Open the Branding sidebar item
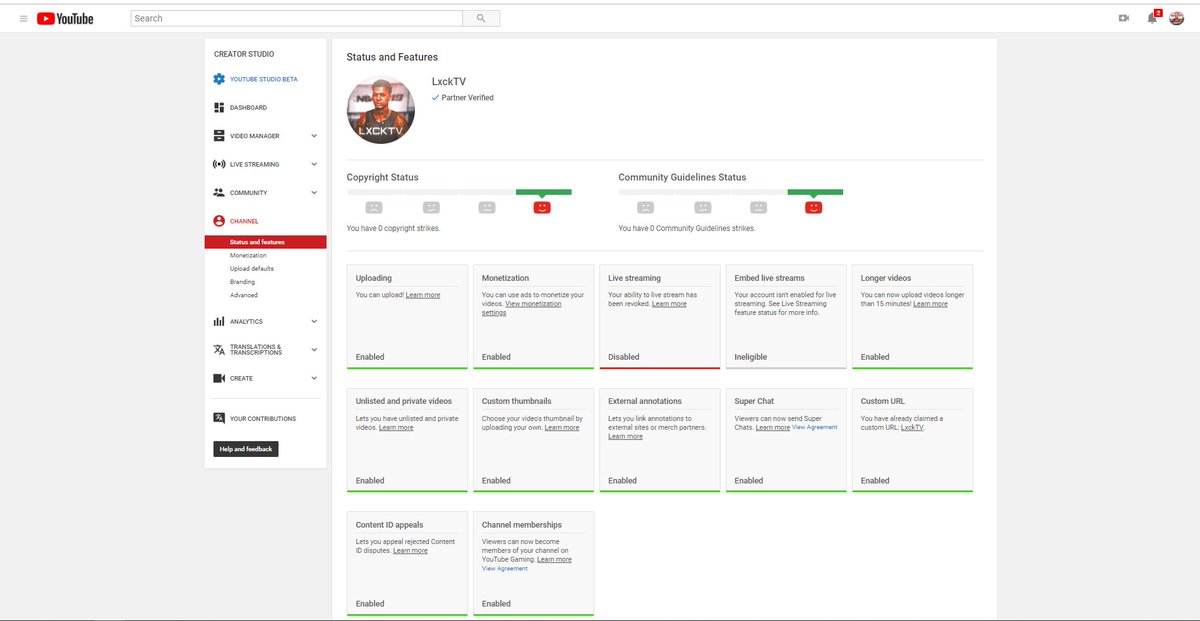 [x=242, y=282]
